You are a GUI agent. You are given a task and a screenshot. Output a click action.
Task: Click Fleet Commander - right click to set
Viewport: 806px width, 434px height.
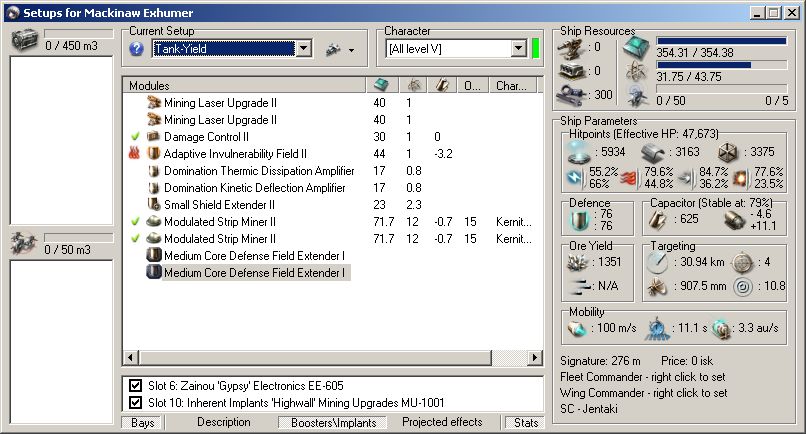tap(643, 377)
